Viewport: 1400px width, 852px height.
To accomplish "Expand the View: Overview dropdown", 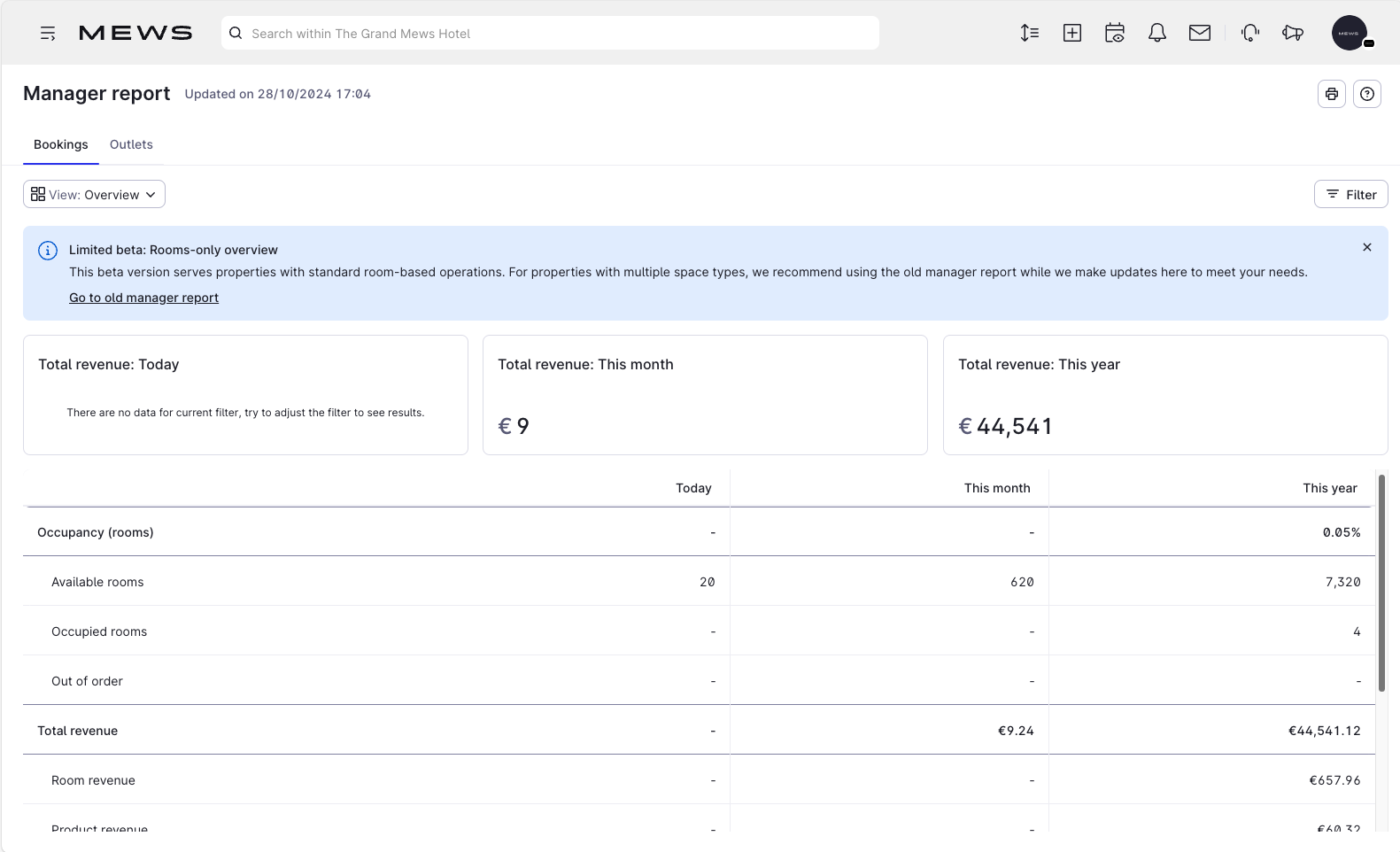I will 94,195.
